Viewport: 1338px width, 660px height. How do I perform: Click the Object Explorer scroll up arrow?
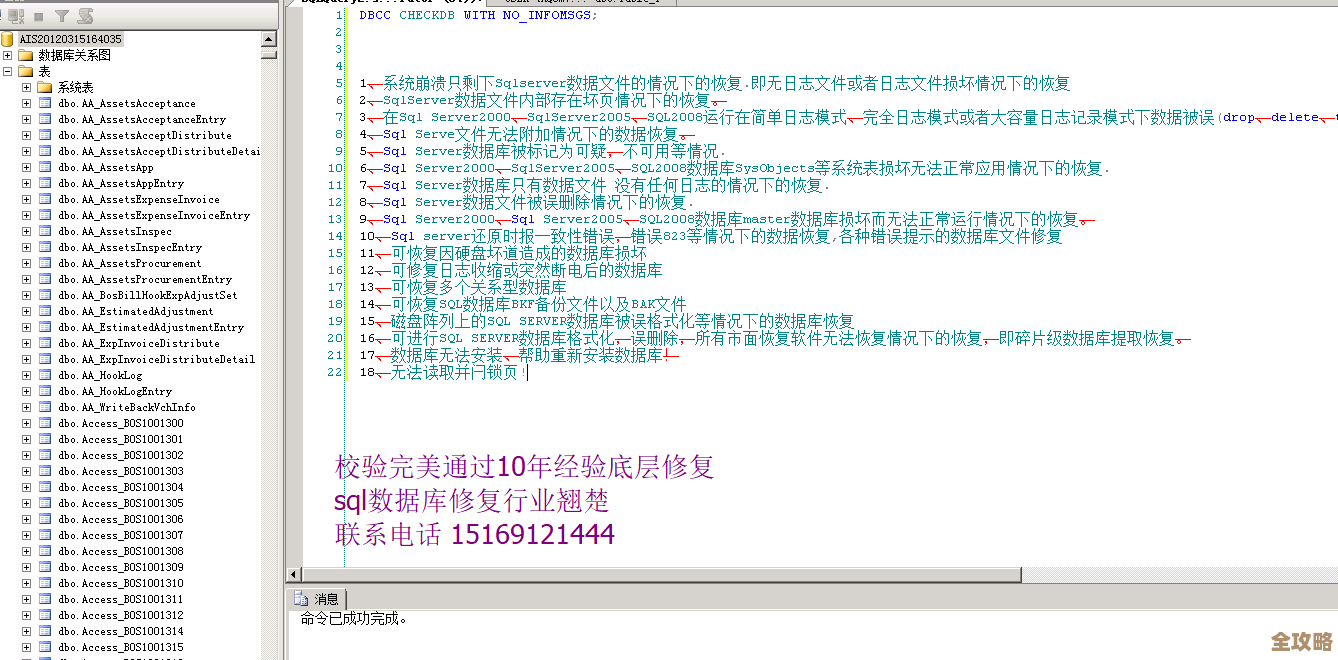tap(269, 39)
